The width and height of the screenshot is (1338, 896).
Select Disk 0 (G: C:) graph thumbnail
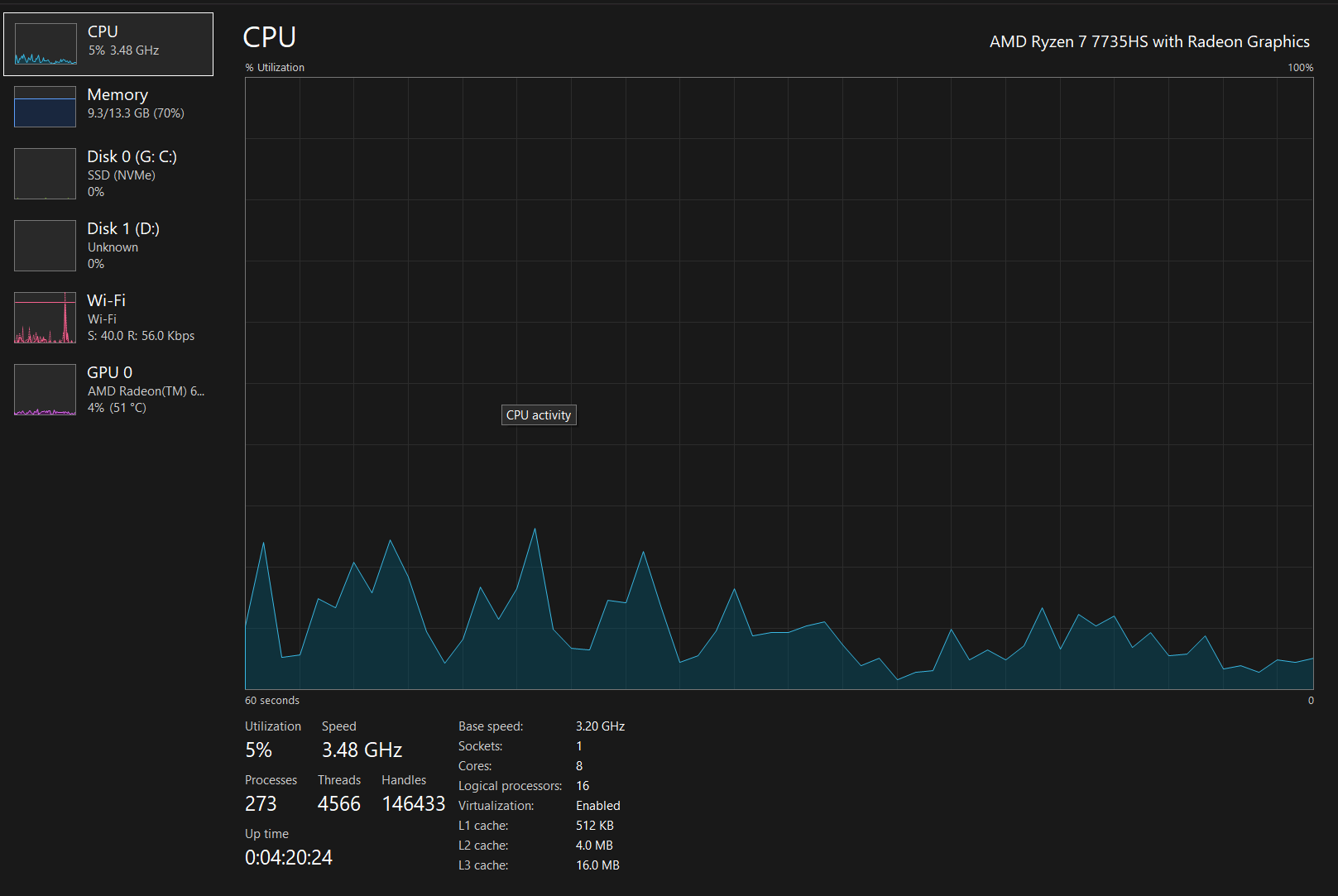46,174
